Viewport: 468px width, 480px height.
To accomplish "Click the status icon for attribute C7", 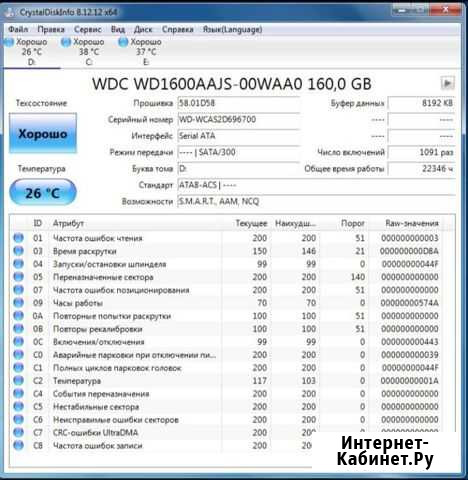I will tap(19, 433).
